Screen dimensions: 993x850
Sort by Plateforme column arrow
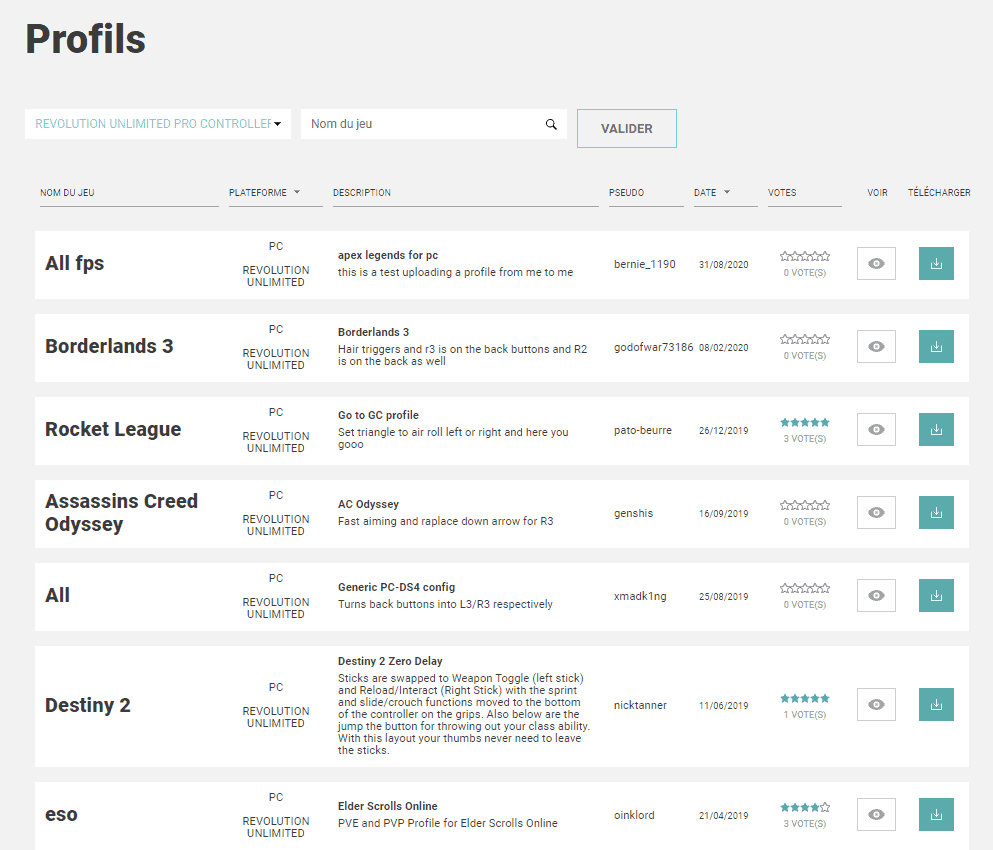tap(297, 192)
